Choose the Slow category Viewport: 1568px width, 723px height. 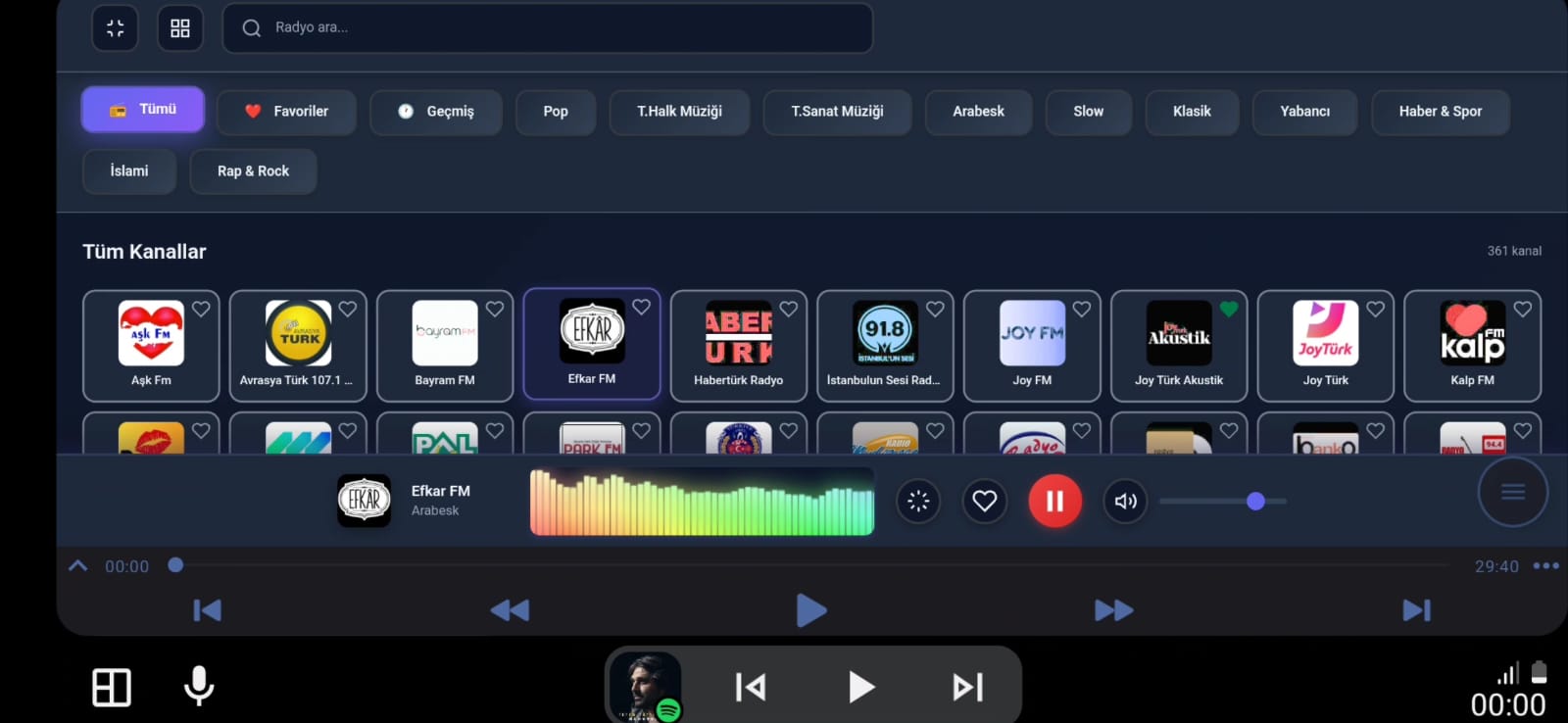(x=1088, y=112)
